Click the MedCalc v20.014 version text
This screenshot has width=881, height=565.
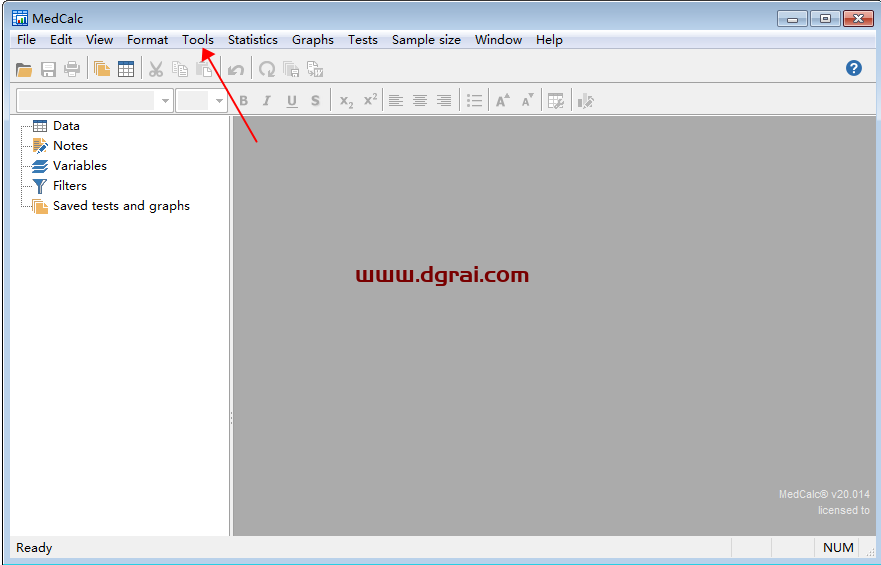pyautogui.click(x=824, y=494)
